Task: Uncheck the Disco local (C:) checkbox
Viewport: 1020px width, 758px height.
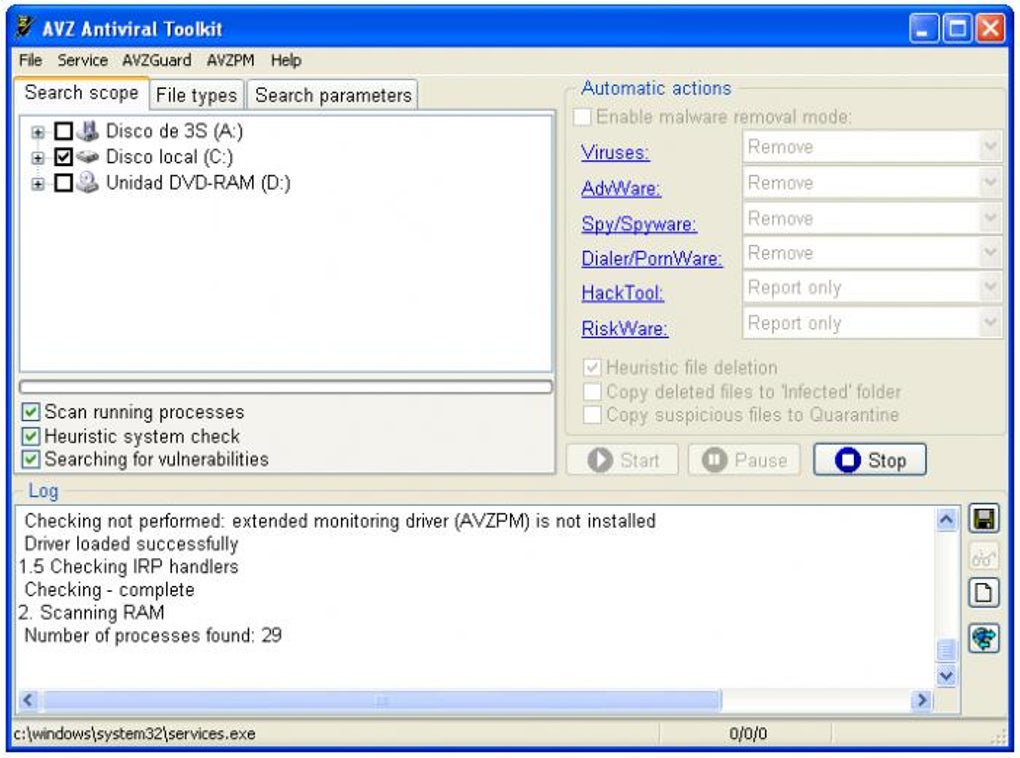Action: (63, 157)
